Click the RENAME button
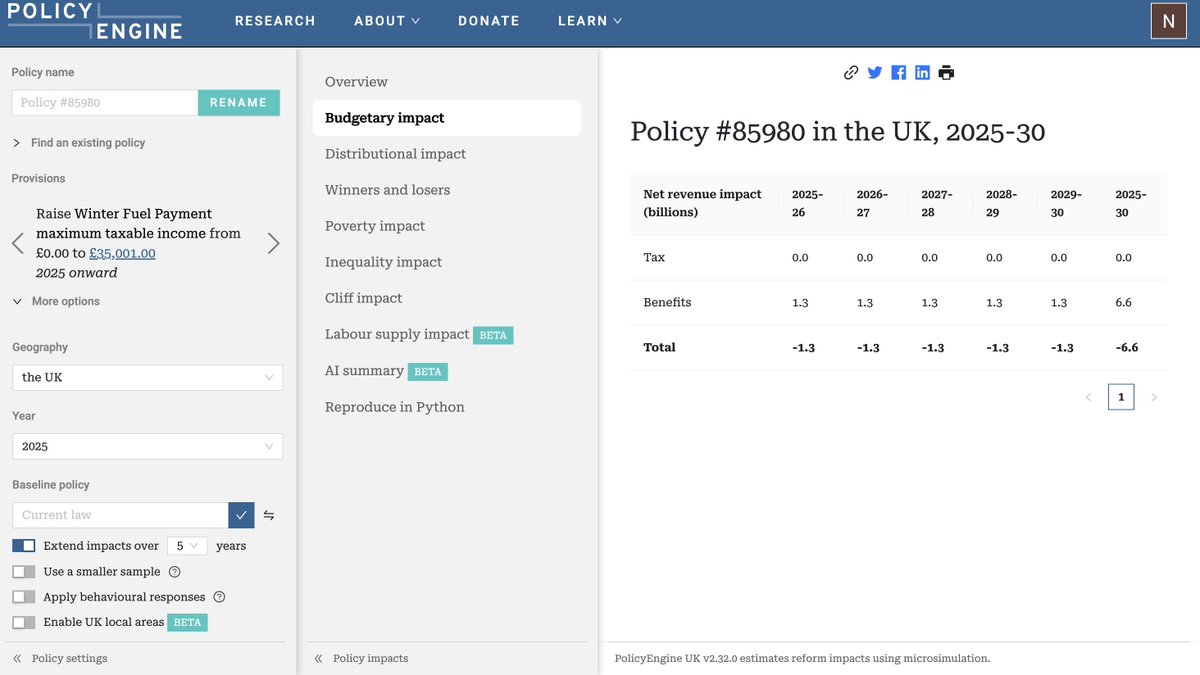This screenshot has width=1200, height=675. point(239,102)
